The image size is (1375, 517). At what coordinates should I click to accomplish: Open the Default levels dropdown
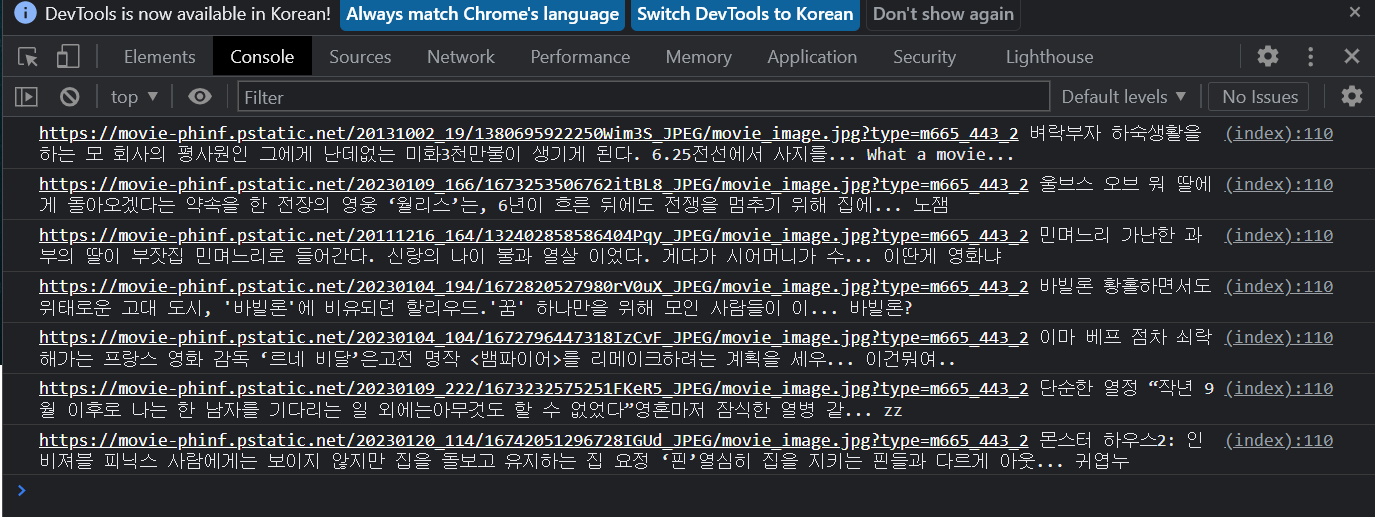tap(1123, 97)
